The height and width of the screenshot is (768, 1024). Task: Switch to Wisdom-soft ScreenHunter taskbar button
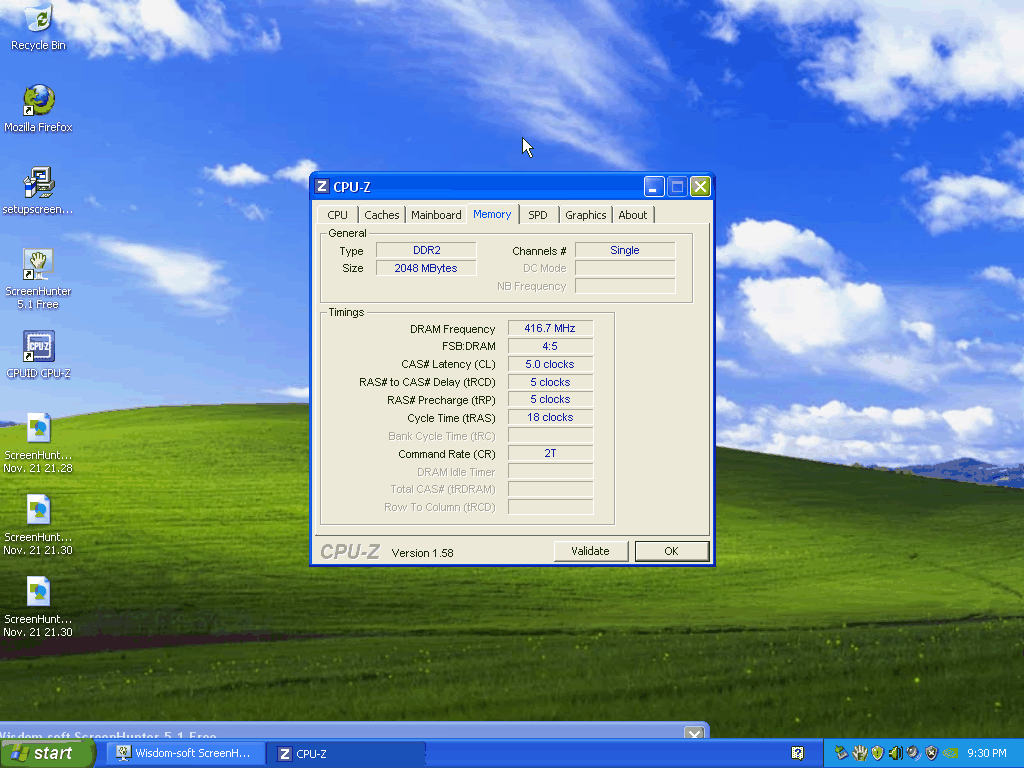click(186, 754)
